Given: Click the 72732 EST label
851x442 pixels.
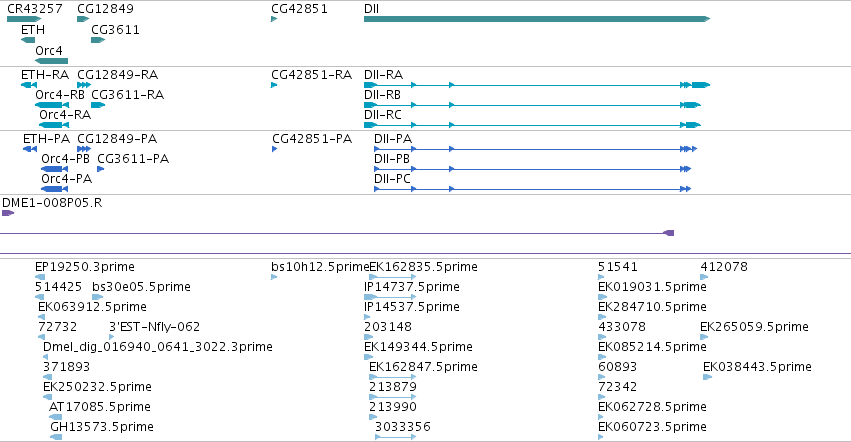Looking at the screenshot, I should (x=58, y=327).
